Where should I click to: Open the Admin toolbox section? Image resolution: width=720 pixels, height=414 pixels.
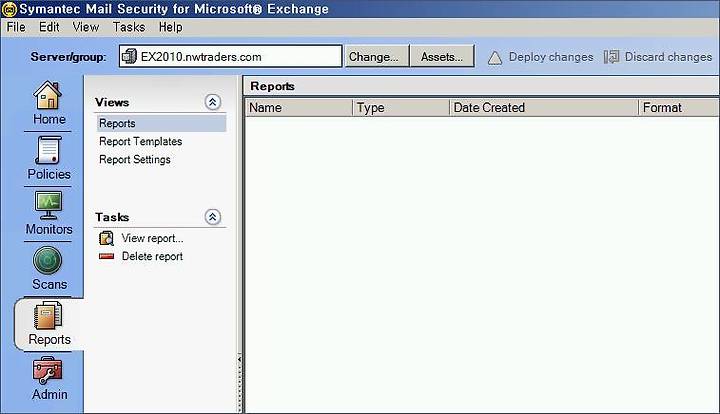coord(49,379)
